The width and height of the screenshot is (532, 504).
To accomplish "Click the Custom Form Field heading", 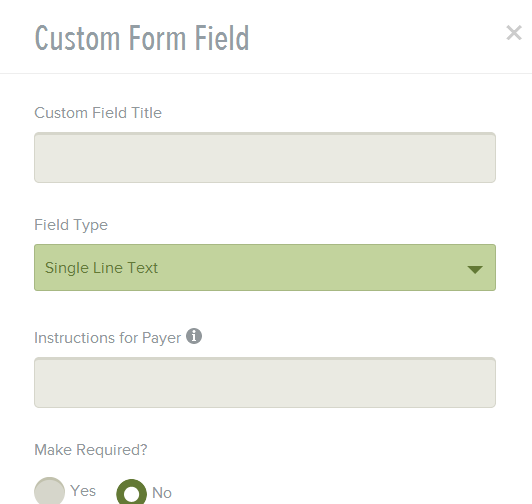I will (142, 38).
